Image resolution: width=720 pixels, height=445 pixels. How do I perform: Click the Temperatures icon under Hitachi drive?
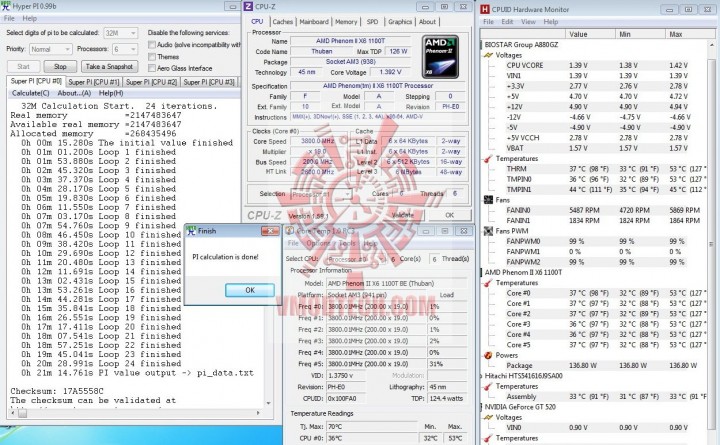click(489, 387)
